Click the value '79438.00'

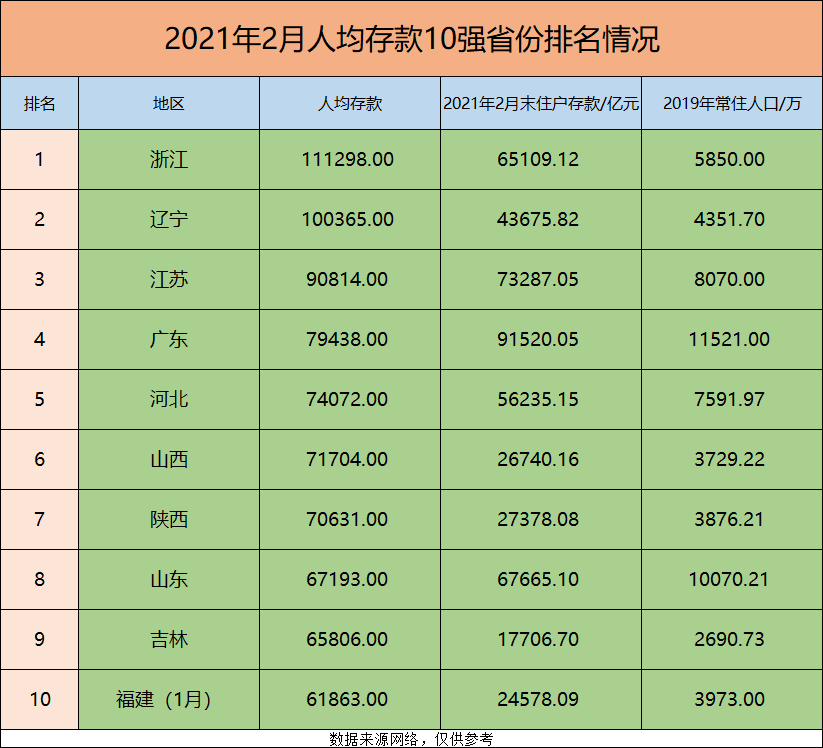click(x=347, y=340)
